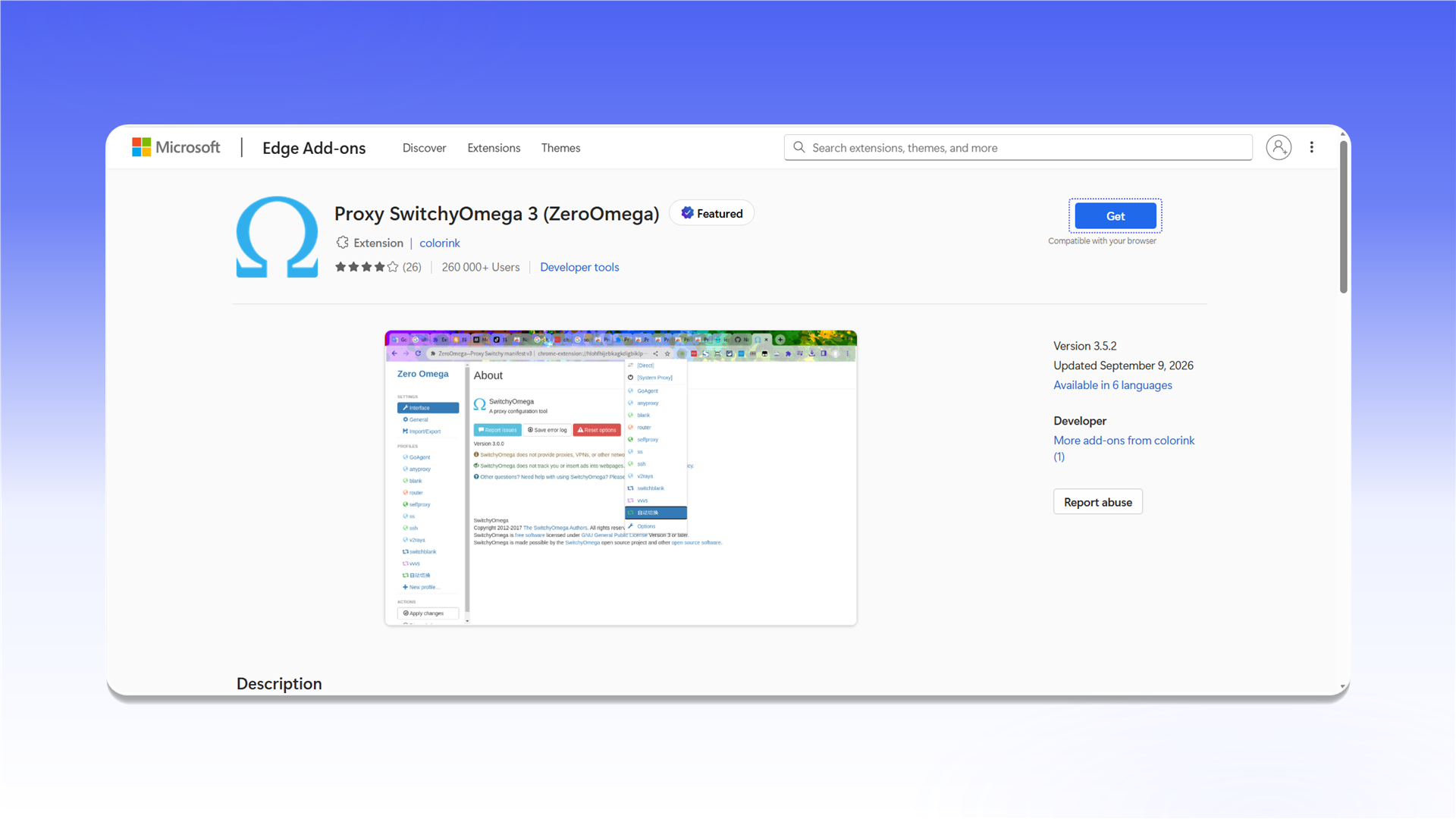Click the page vertical scrollbar
Screen dimensions: 1456x819
pyautogui.click(x=1344, y=218)
